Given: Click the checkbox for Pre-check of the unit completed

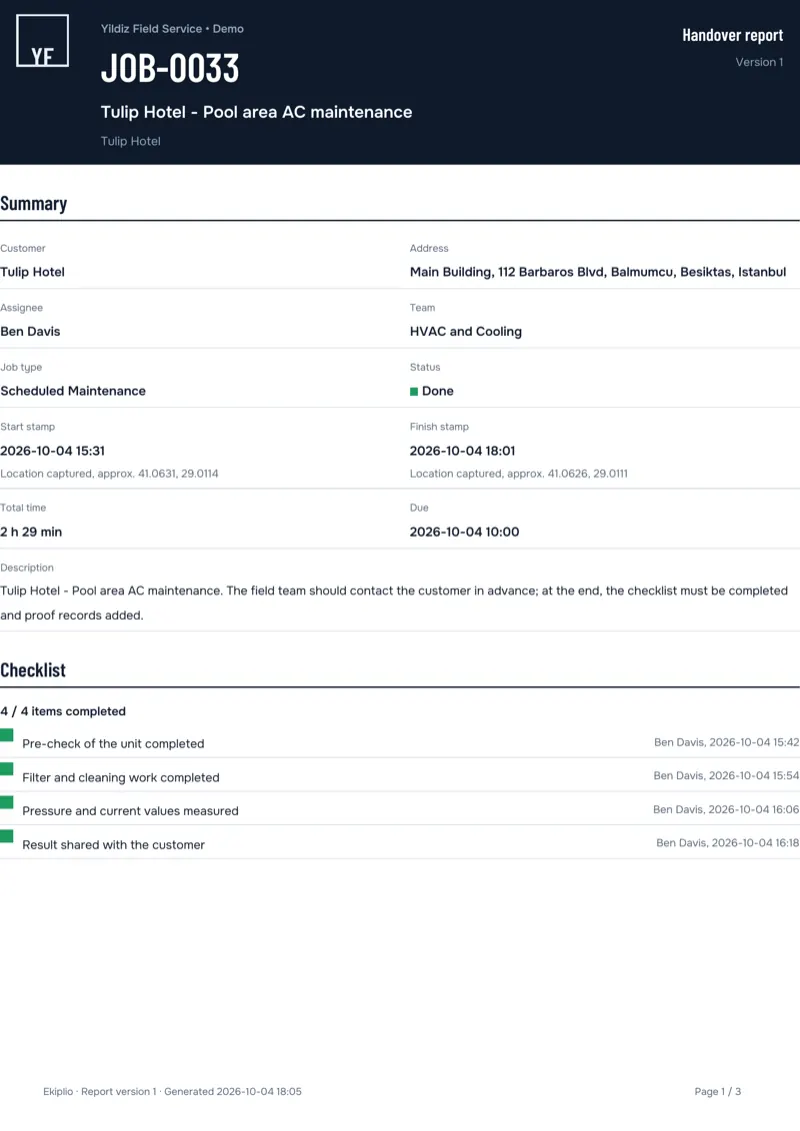Looking at the screenshot, I should [7, 736].
